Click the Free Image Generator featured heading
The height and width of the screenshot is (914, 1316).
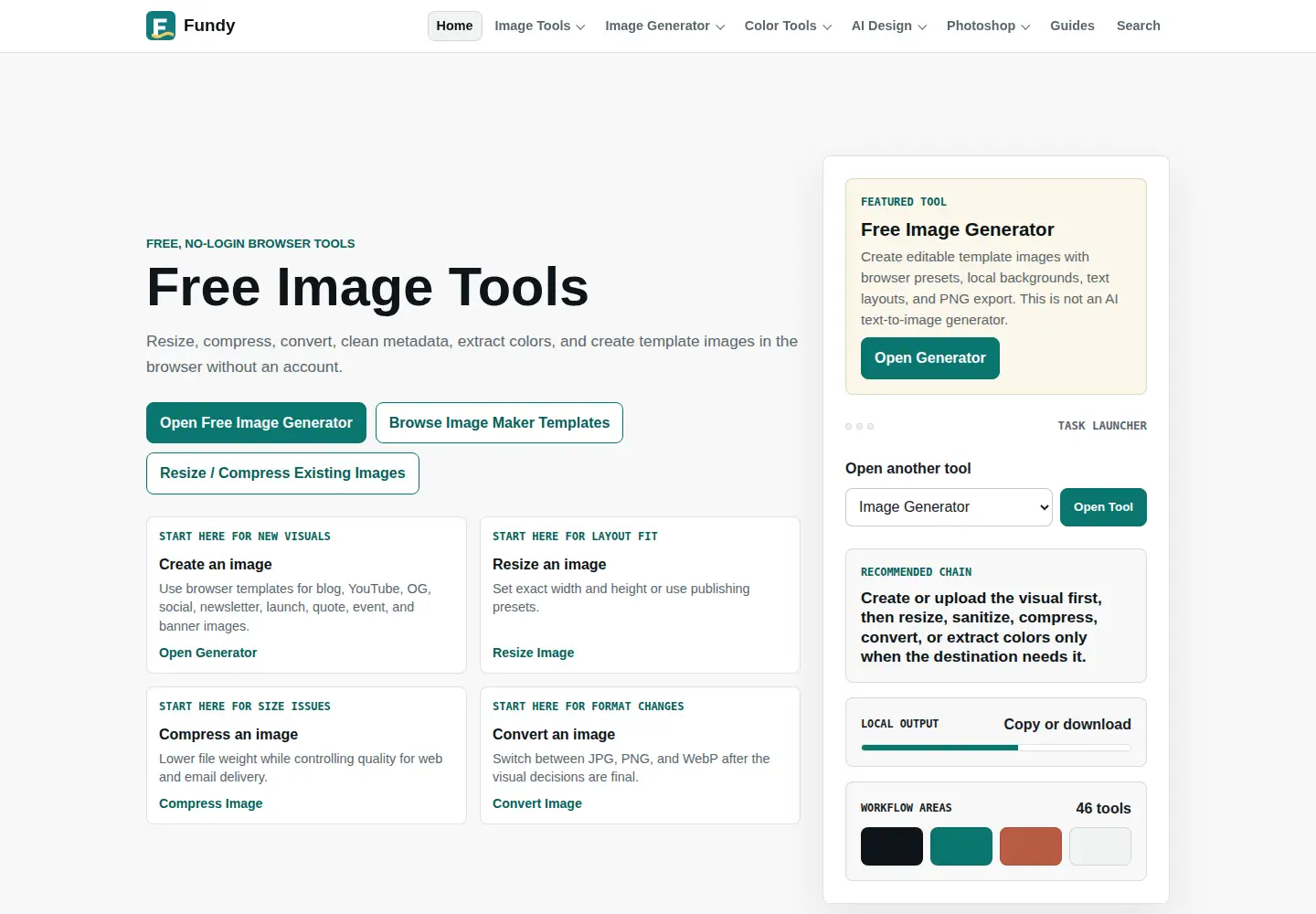click(x=957, y=229)
